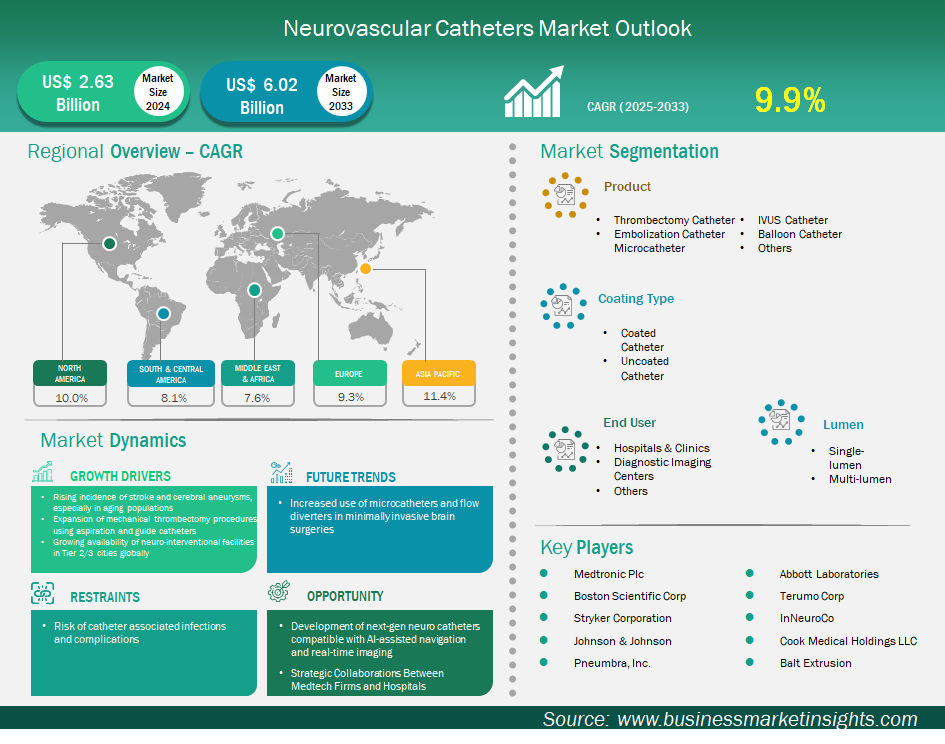Click the Restraints chain-link icon

(x=42, y=593)
